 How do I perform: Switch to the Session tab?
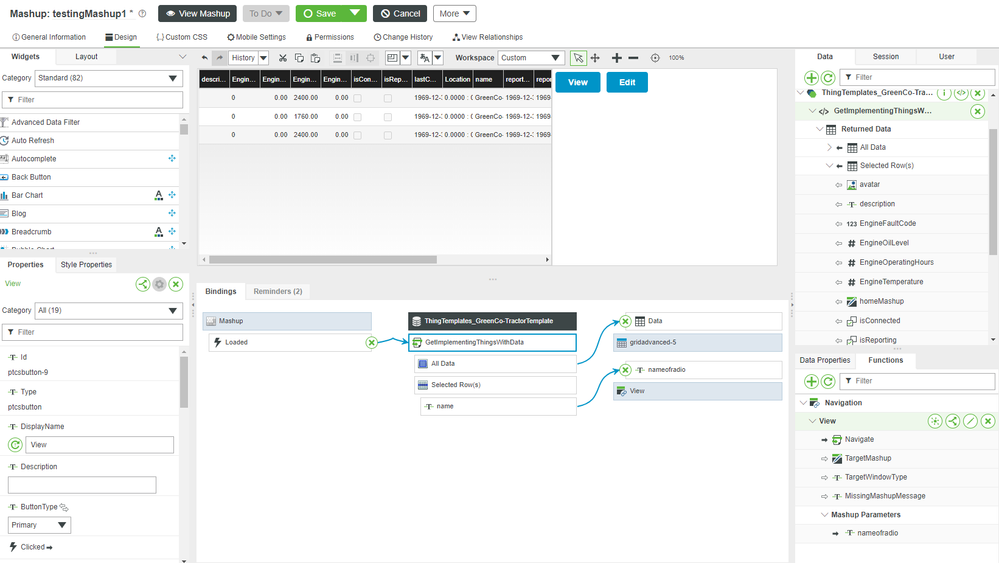pos(886,57)
